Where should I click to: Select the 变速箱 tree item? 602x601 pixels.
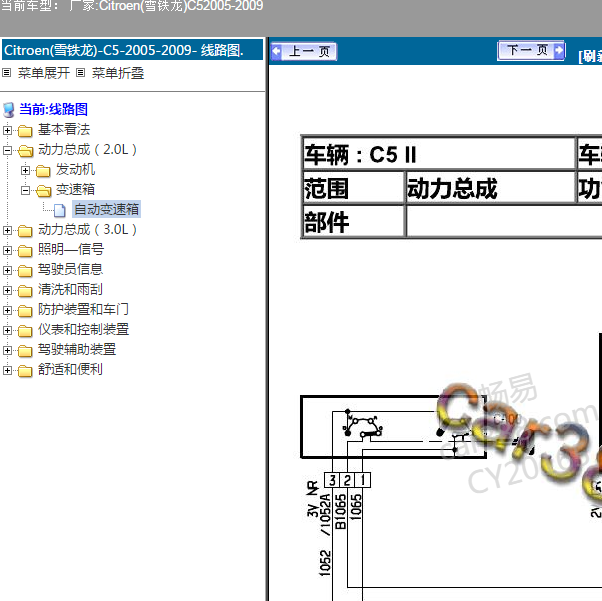[x=75, y=189]
